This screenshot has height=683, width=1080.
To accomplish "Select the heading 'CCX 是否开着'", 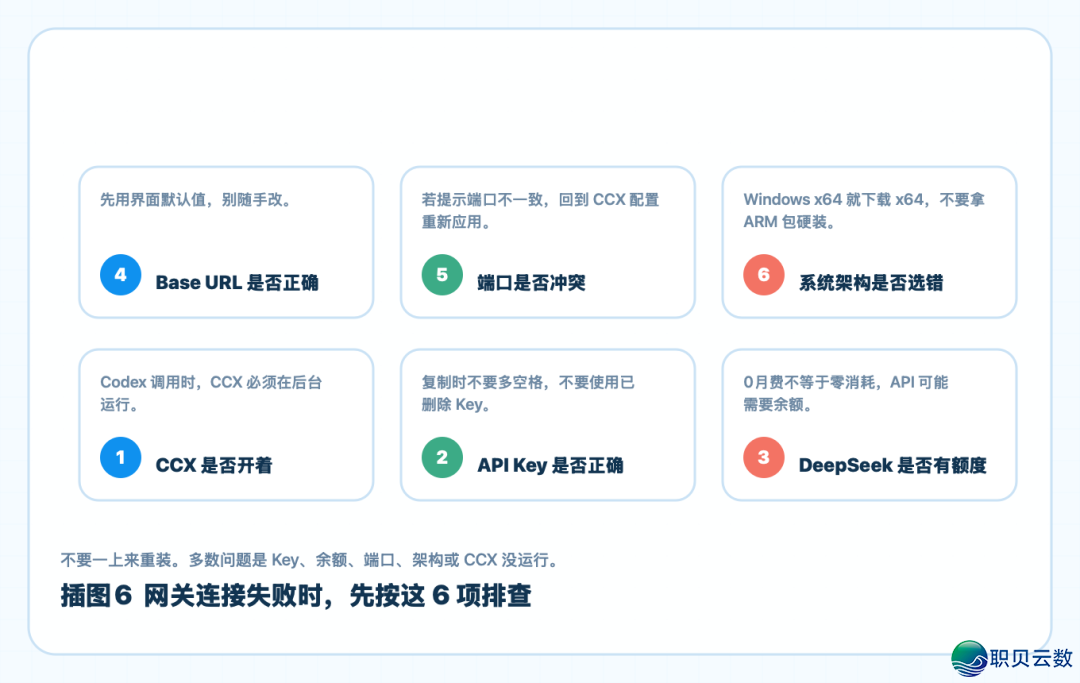I will (x=214, y=465).
